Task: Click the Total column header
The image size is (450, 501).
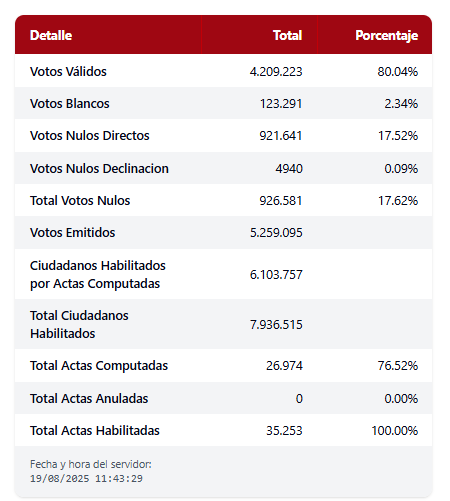Action: [x=287, y=35]
